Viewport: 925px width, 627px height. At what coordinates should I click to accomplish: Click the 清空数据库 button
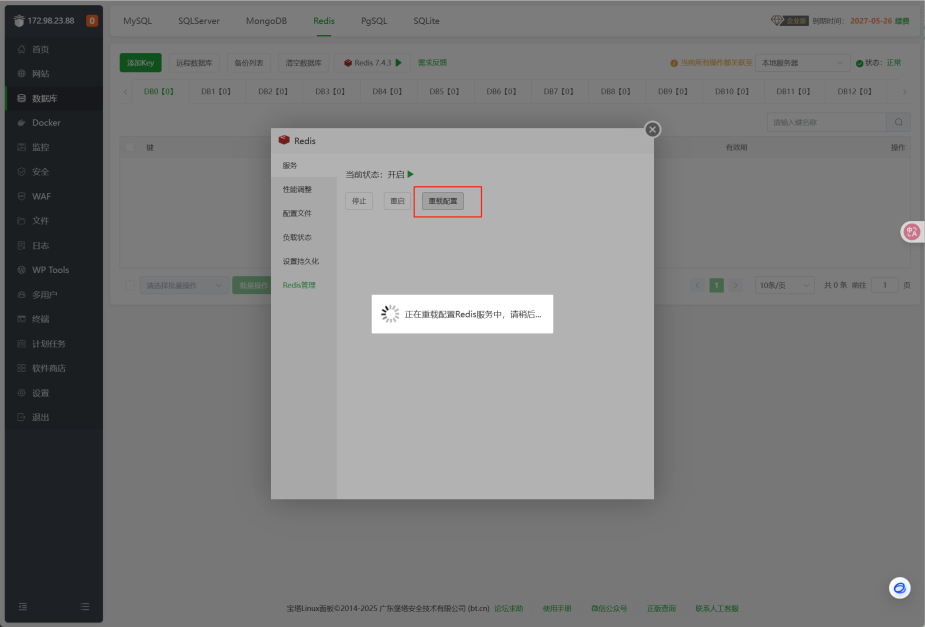coord(304,63)
